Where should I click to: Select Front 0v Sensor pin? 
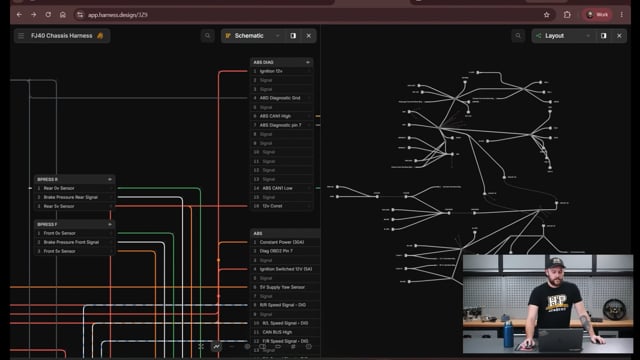[x=75, y=233]
